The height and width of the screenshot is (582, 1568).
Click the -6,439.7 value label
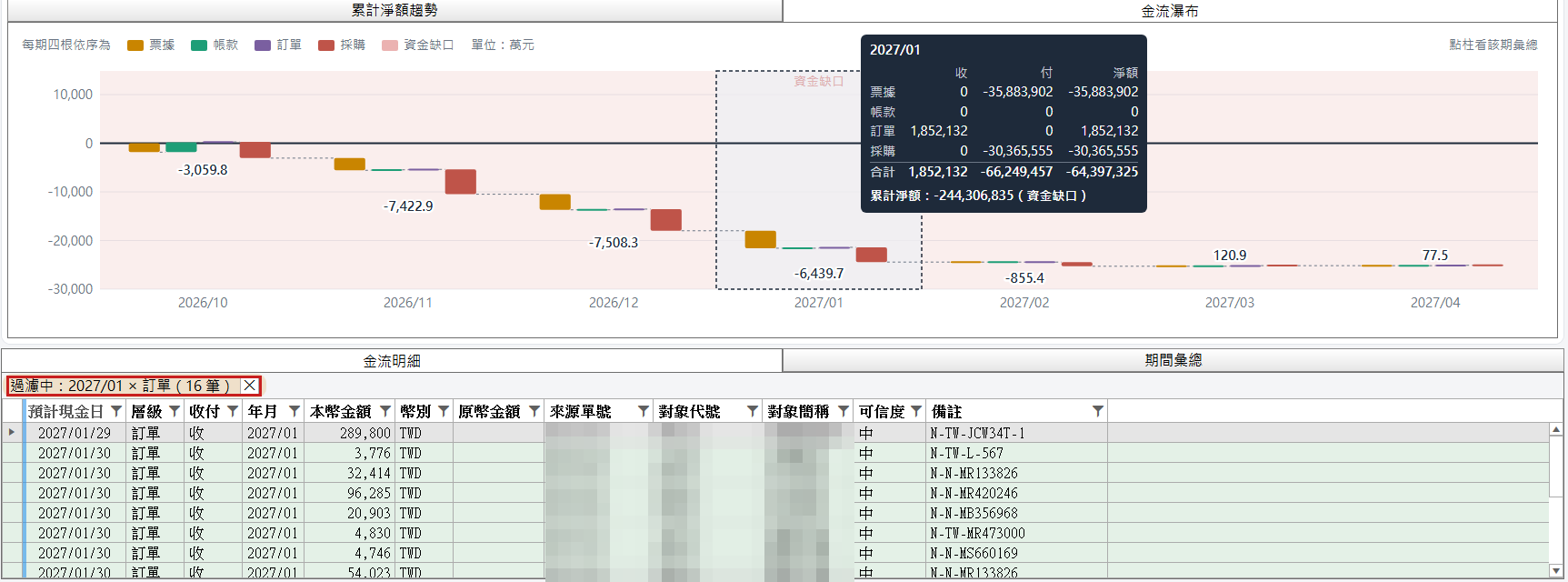819,274
